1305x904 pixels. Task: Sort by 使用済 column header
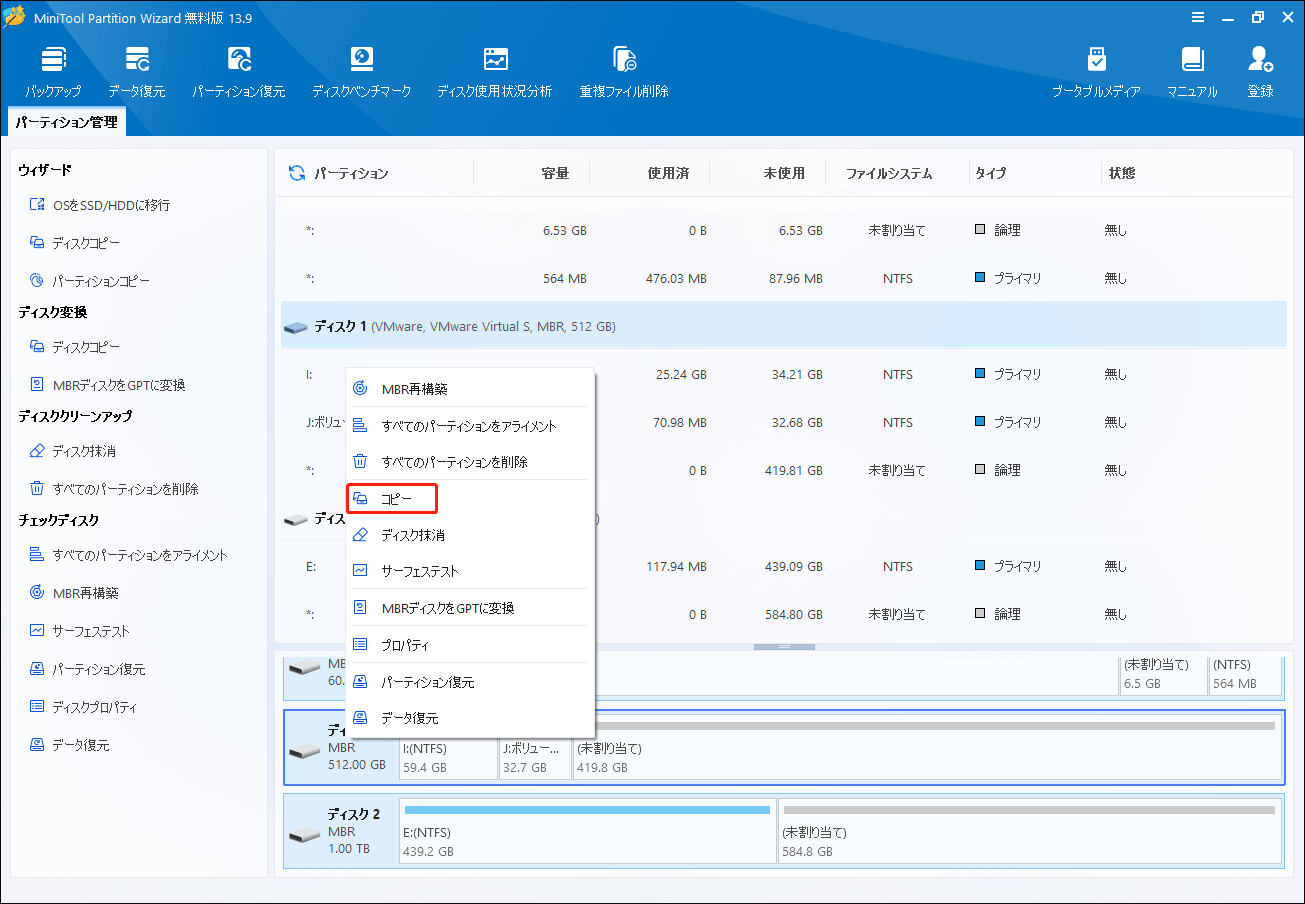tap(668, 173)
